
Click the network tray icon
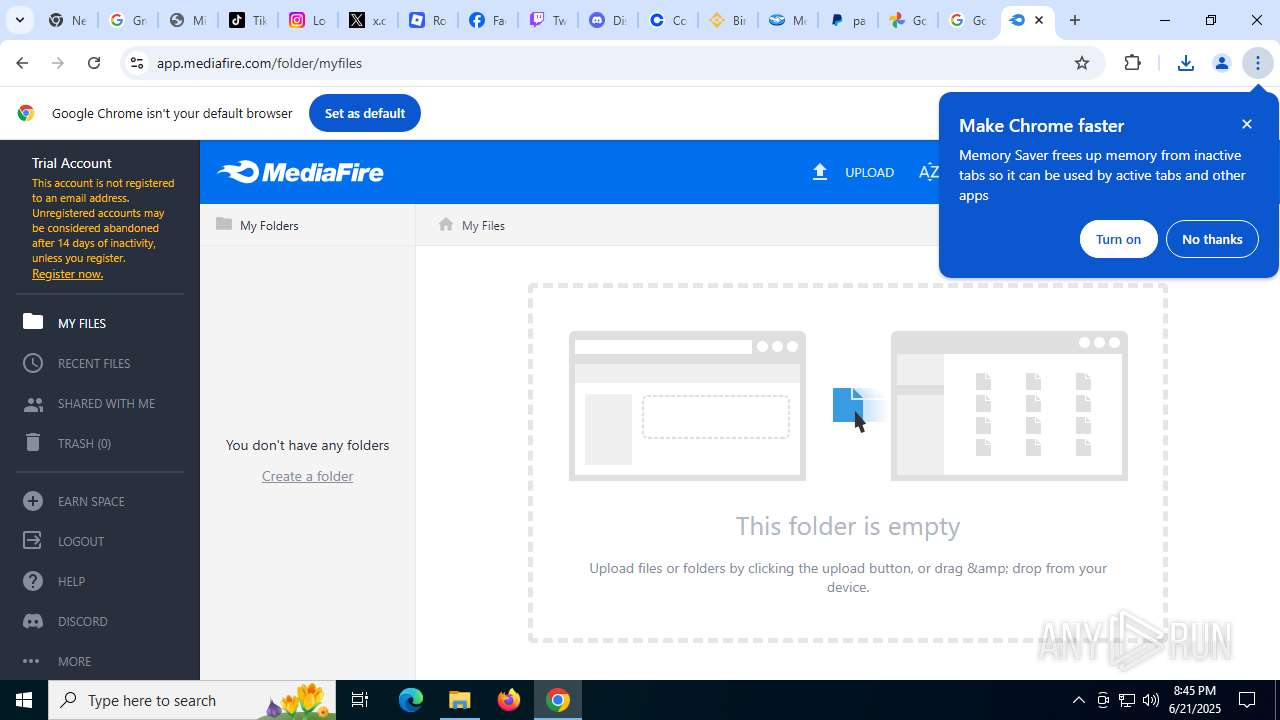pos(1126,700)
